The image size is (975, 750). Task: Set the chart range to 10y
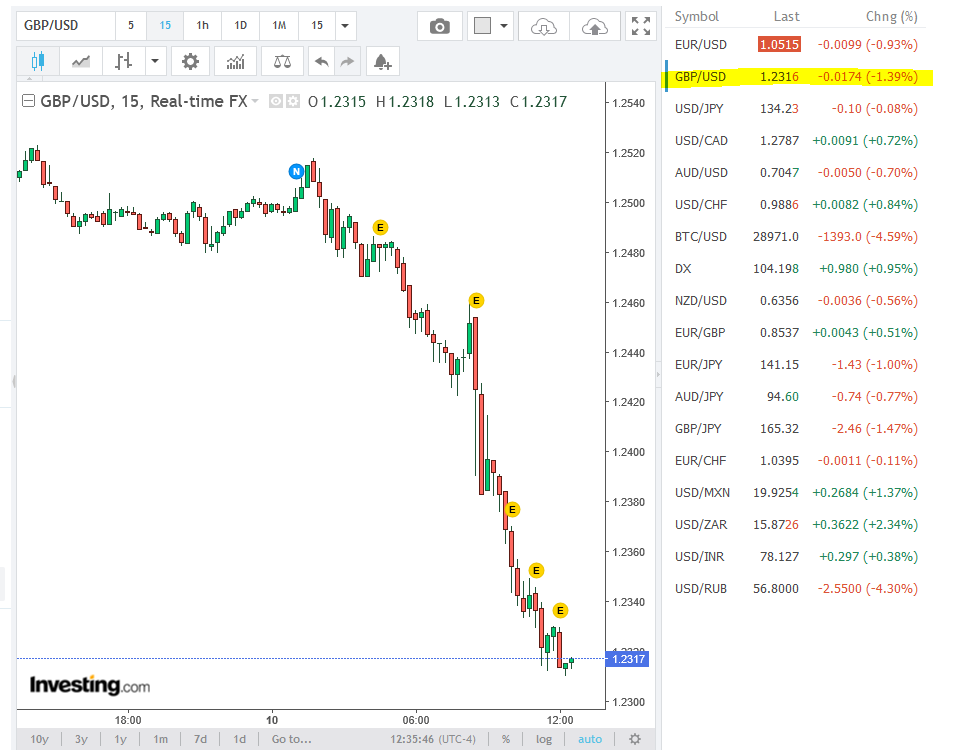pos(39,739)
